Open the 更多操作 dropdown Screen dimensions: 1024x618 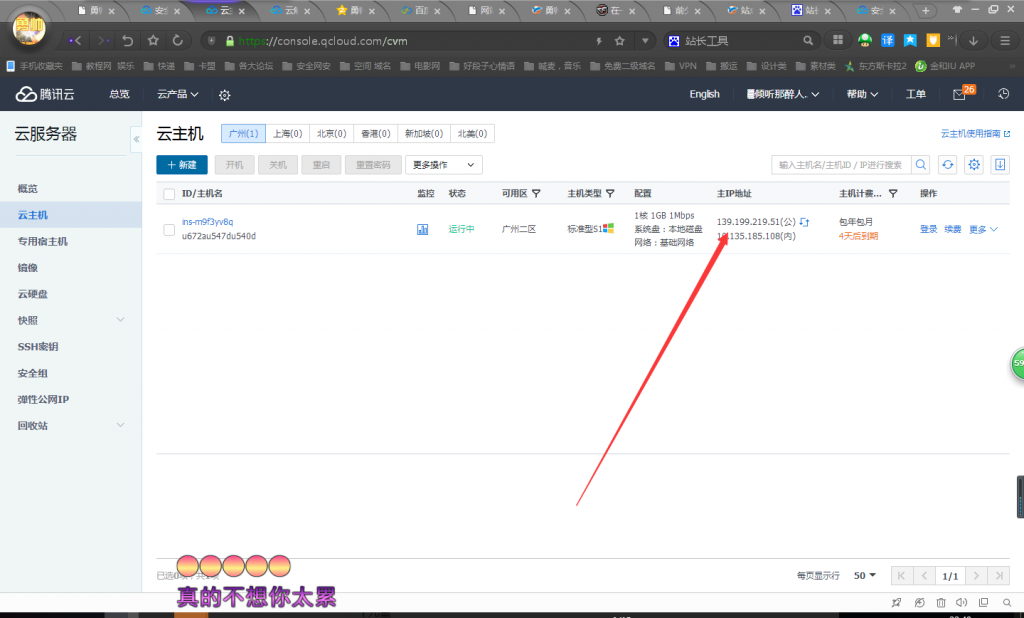[445, 165]
